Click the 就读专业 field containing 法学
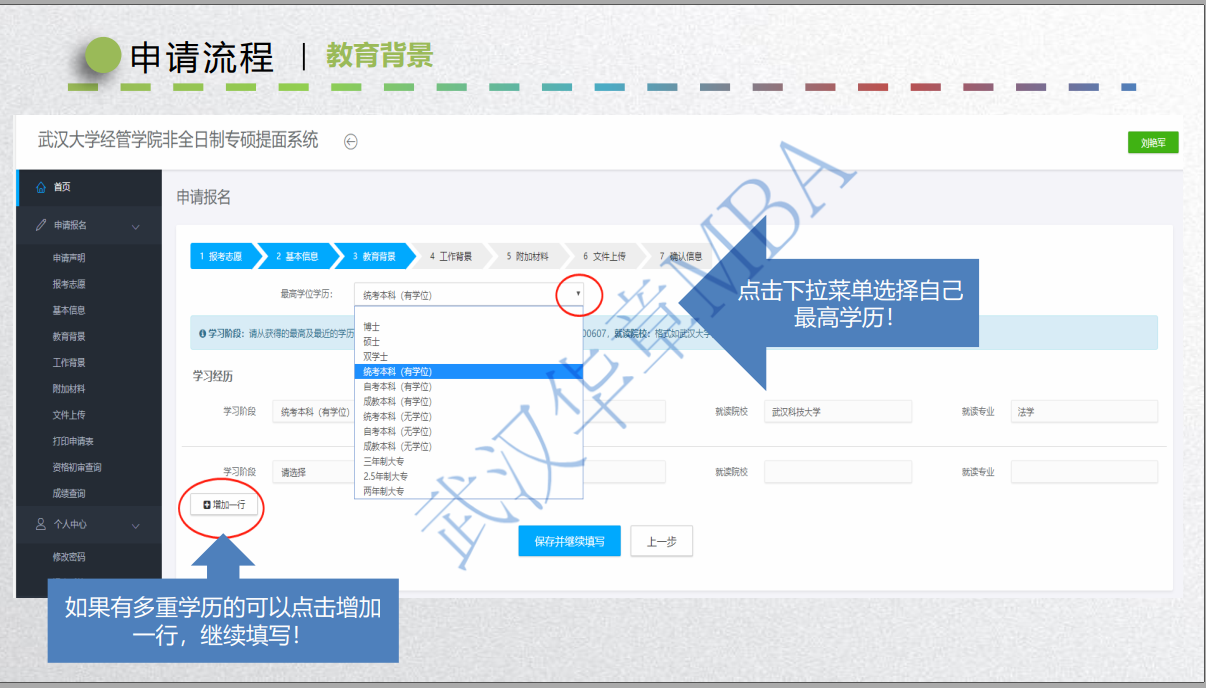Image resolution: width=1206 pixels, height=688 pixels. pyautogui.click(x=1084, y=412)
